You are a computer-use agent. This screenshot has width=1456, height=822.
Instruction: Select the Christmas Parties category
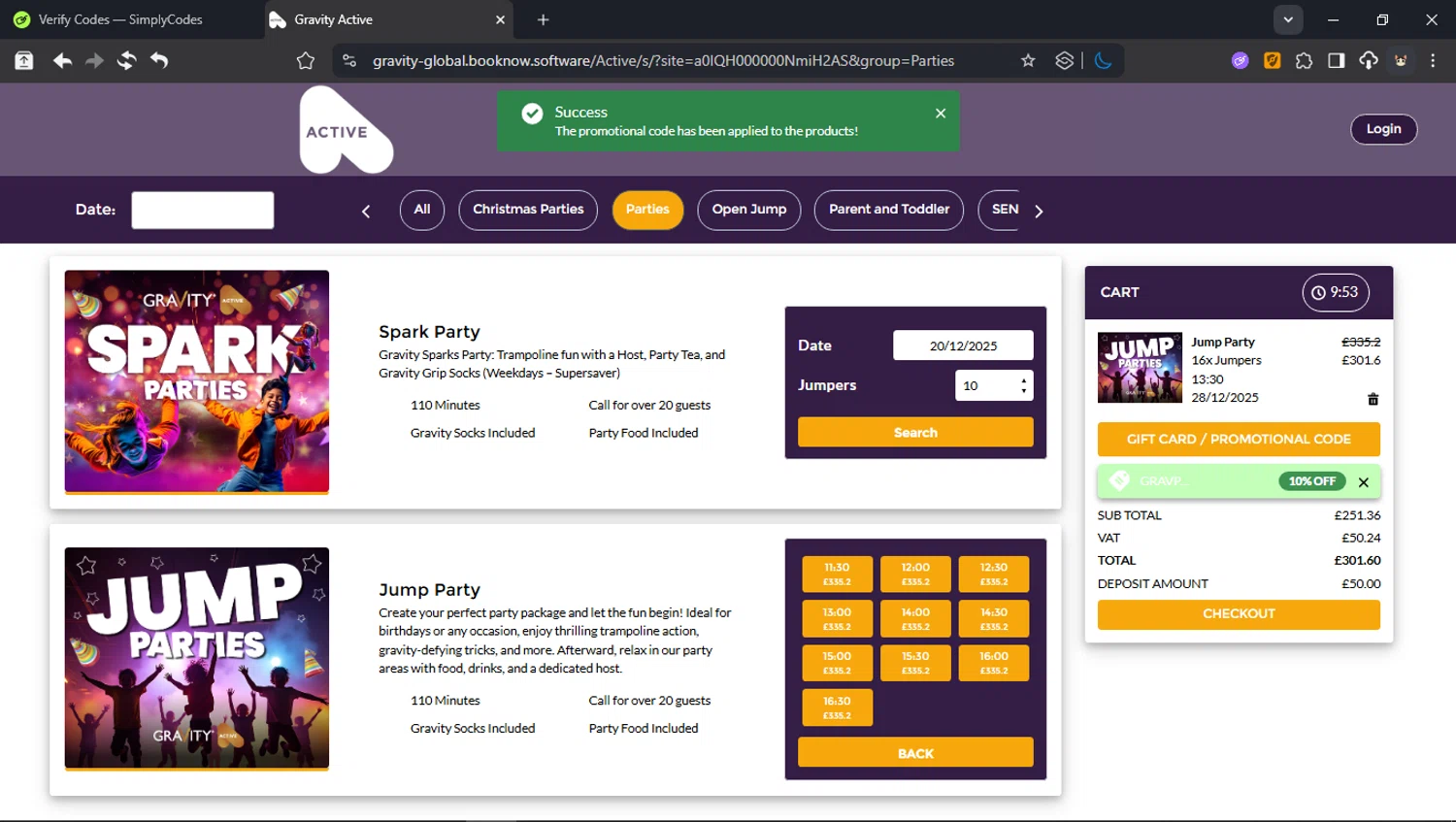pos(528,210)
